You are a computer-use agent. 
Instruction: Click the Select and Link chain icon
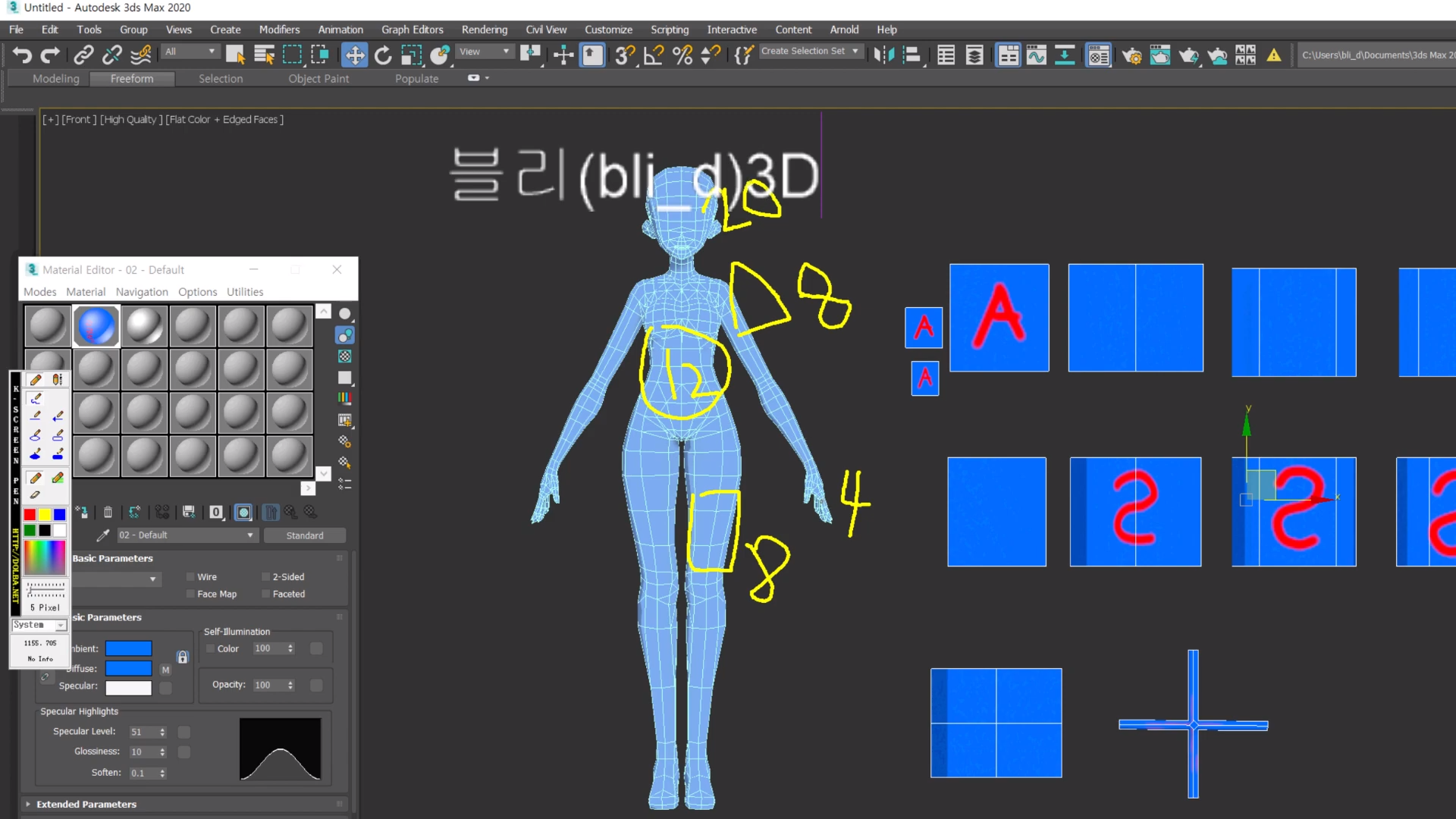pos(83,55)
